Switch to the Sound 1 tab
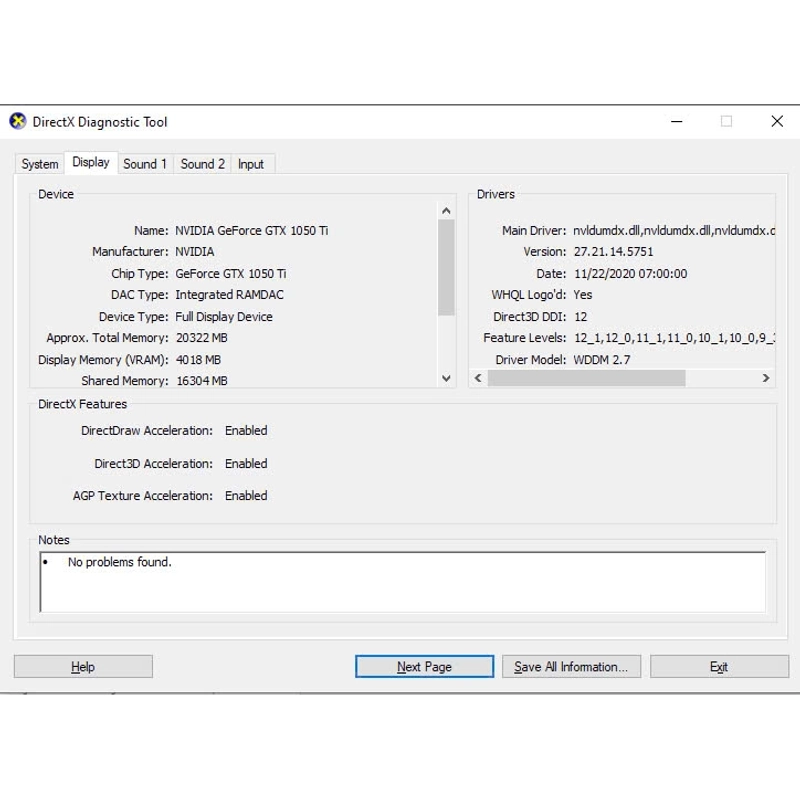The image size is (800, 800). tap(145, 164)
